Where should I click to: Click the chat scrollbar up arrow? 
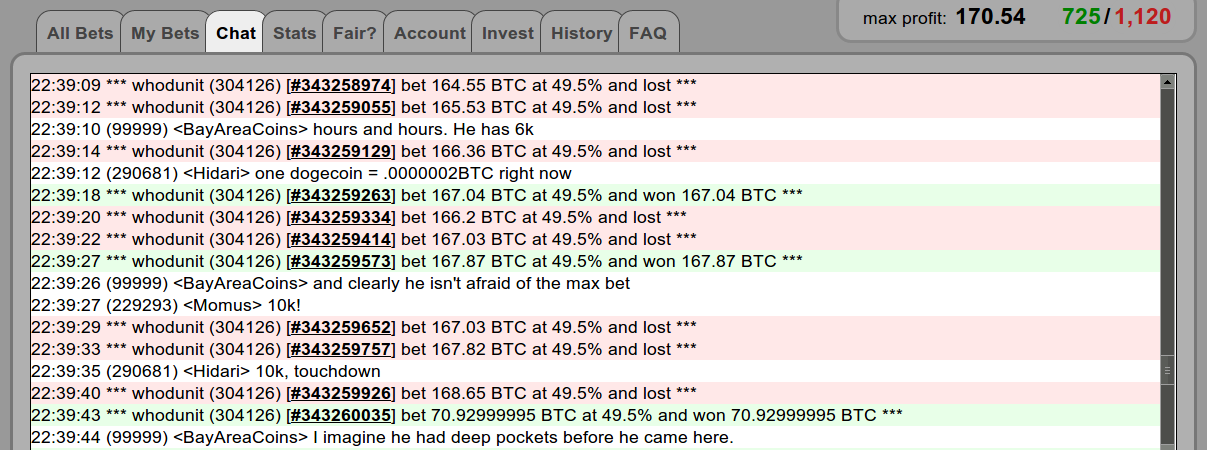1167,81
